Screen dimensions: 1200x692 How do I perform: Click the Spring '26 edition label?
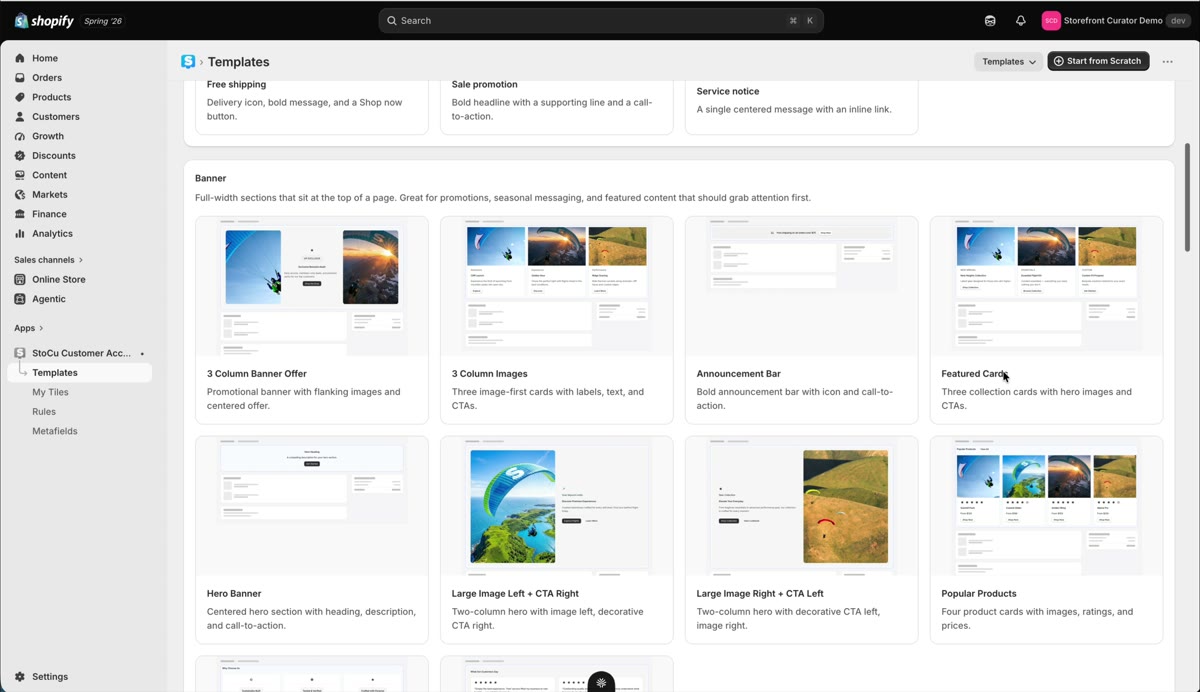pos(103,21)
